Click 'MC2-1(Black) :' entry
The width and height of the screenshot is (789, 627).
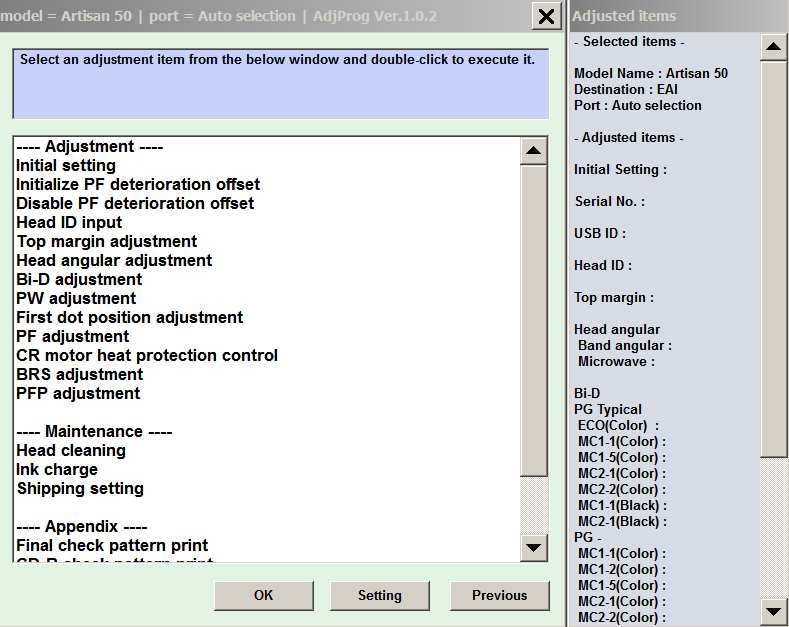pyautogui.click(x=622, y=522)
